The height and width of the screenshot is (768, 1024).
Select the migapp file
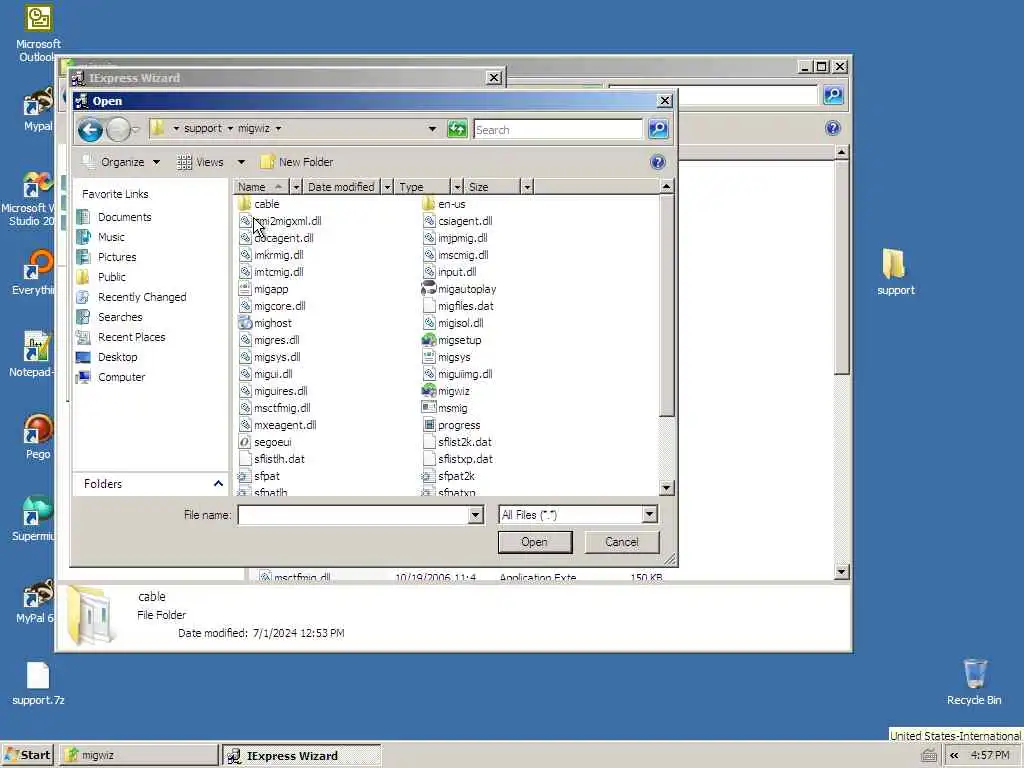(263, 289)
